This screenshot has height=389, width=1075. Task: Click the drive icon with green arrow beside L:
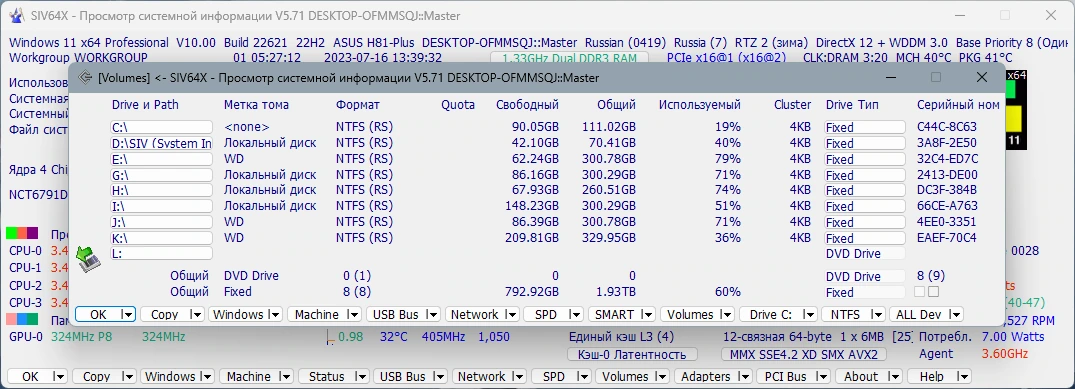(x=88, y=259)
